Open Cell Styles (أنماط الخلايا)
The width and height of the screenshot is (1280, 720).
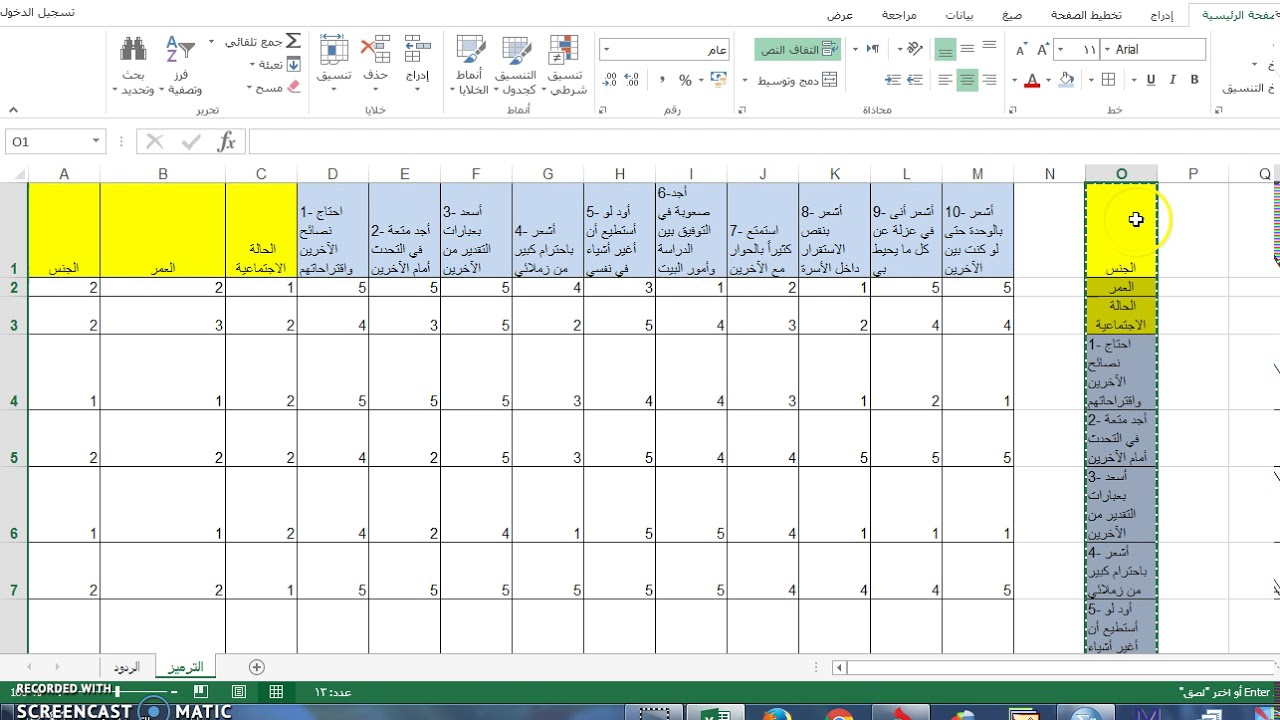470,66
